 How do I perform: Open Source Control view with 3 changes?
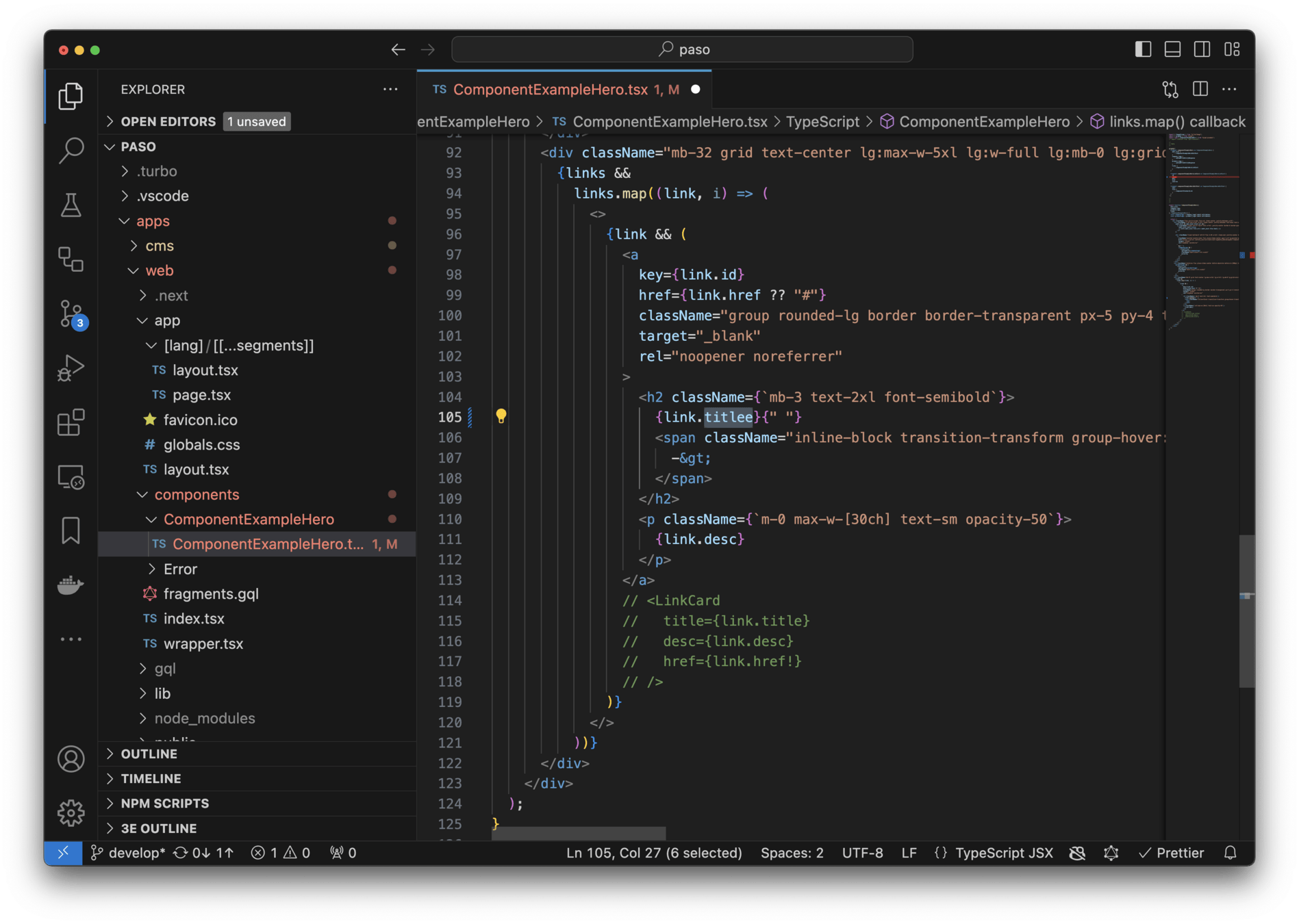71,314
